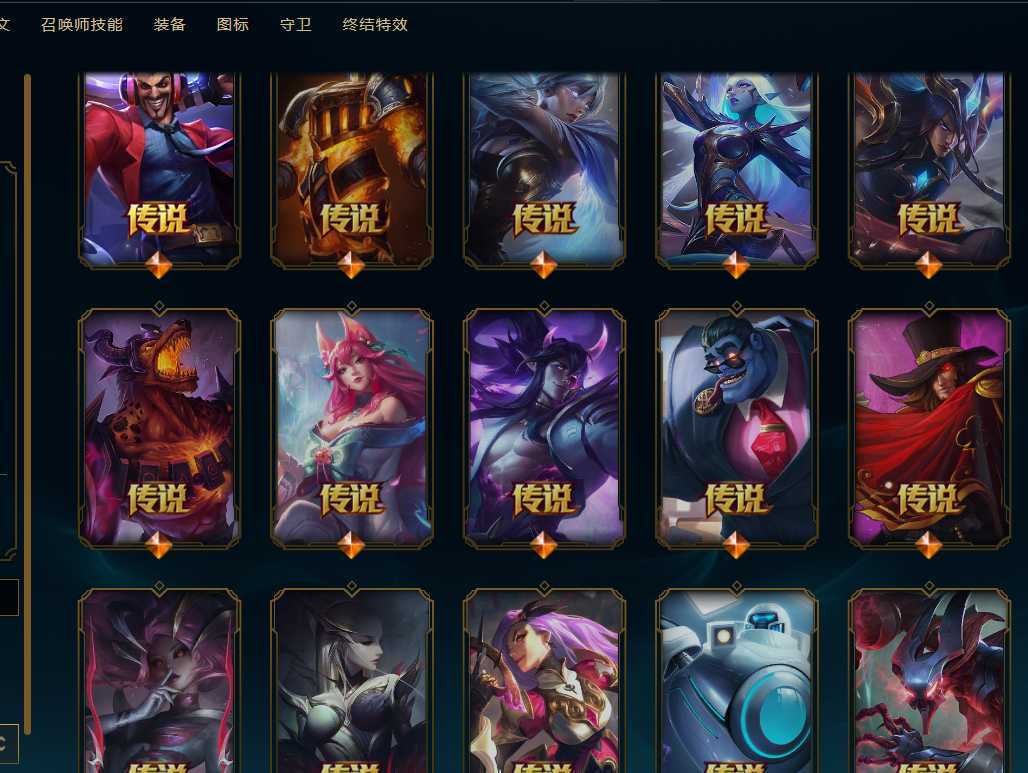Screen dimensions: 1028x773
Task: Select the 图标 tab
Action: (x=233, y=25)
